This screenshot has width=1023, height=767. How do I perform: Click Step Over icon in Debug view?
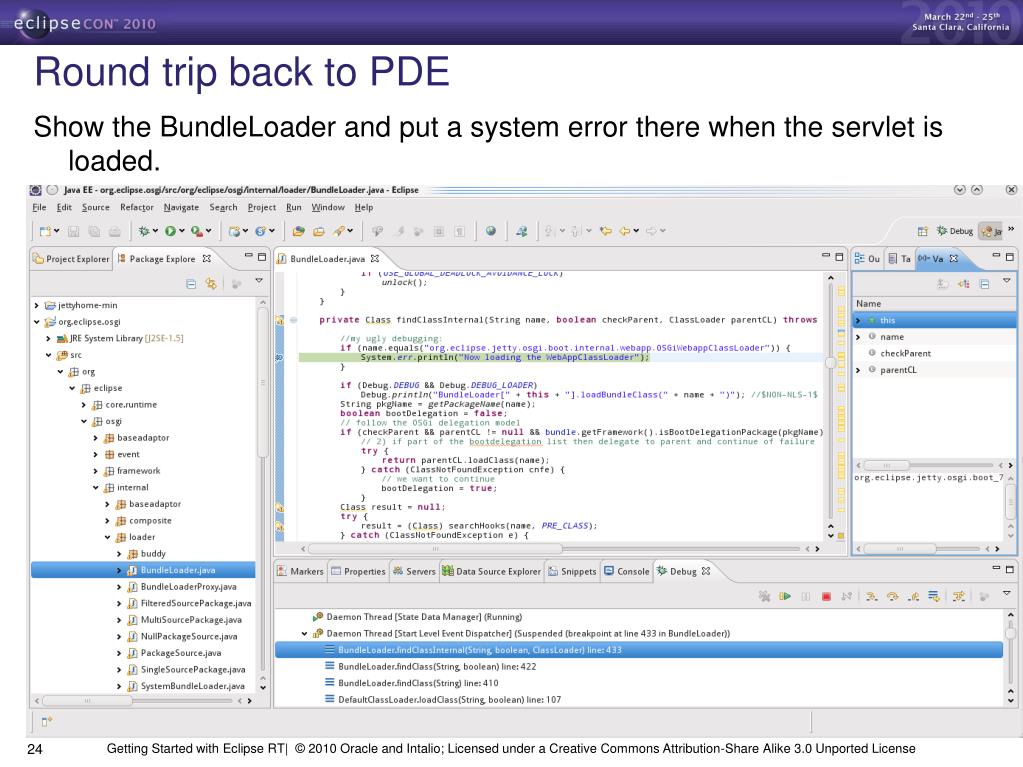click(893, 596)
